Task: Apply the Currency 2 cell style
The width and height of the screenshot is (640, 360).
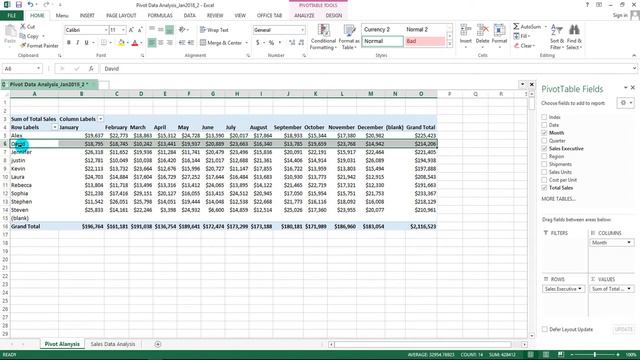Action: click(x=382, y=29)
